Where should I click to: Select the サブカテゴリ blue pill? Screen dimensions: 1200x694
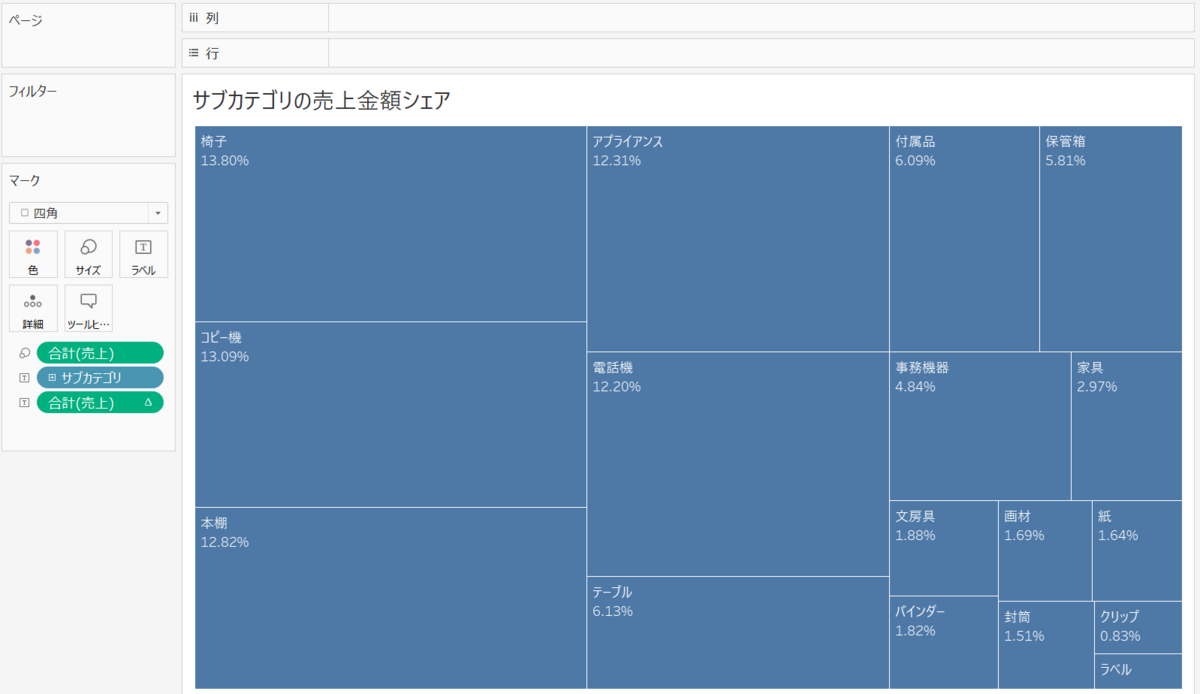pyautogui.click(x=100, y=377)
